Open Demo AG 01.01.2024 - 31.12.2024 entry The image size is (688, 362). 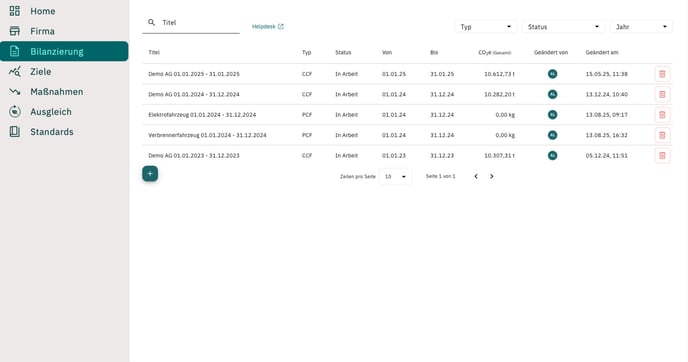[194, 94]
